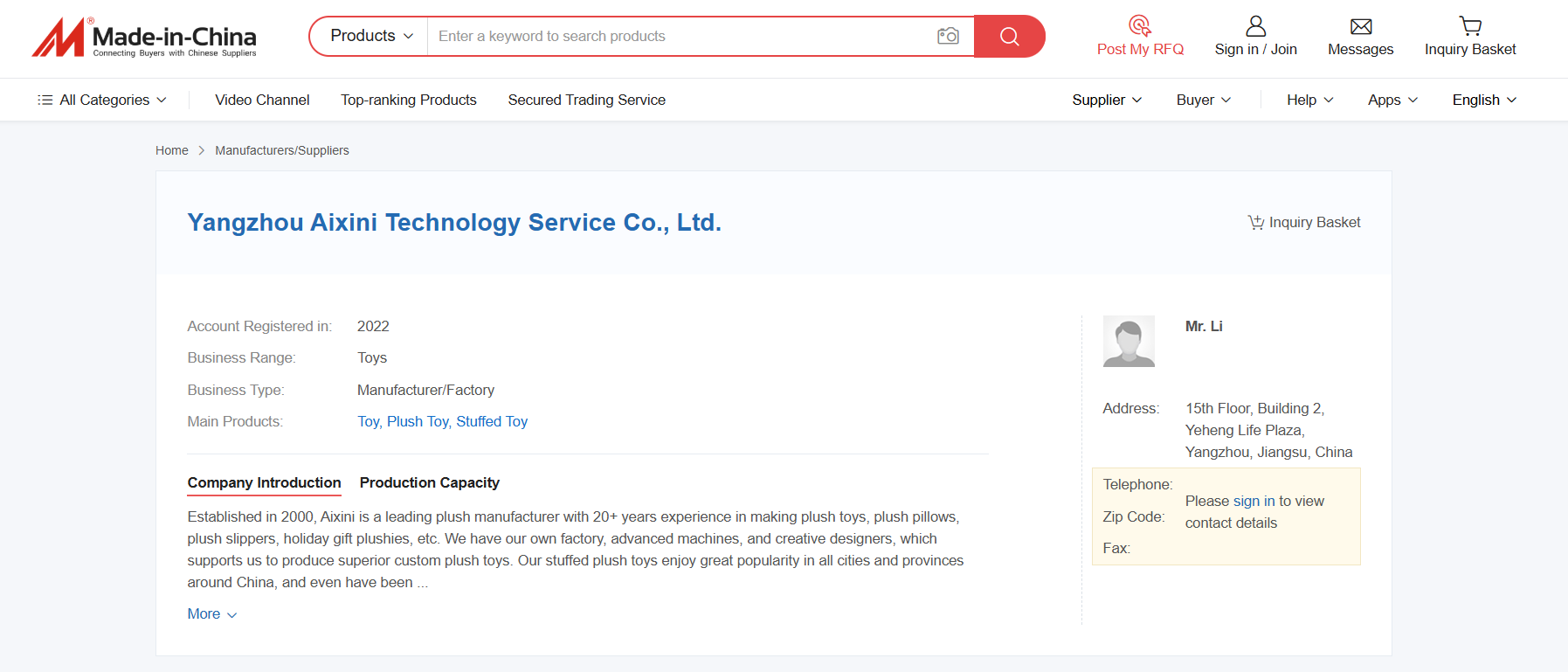Click the 'Telephone:' label

click(1137, 484)
